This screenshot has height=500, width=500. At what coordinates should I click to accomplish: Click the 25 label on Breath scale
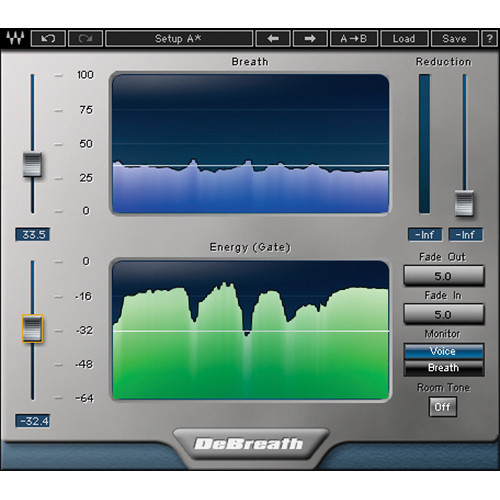pyautogui.click(x=86, y=178)
